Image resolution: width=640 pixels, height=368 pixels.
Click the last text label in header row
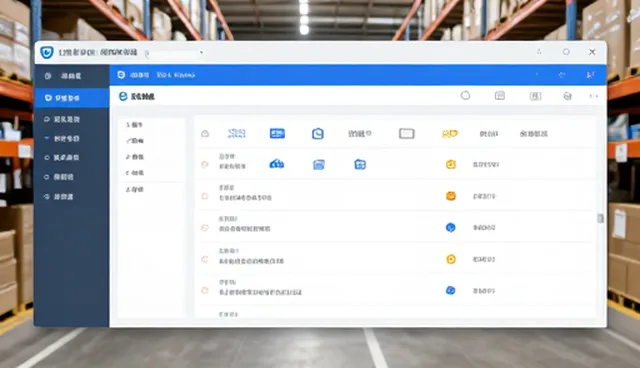[533, 134]
